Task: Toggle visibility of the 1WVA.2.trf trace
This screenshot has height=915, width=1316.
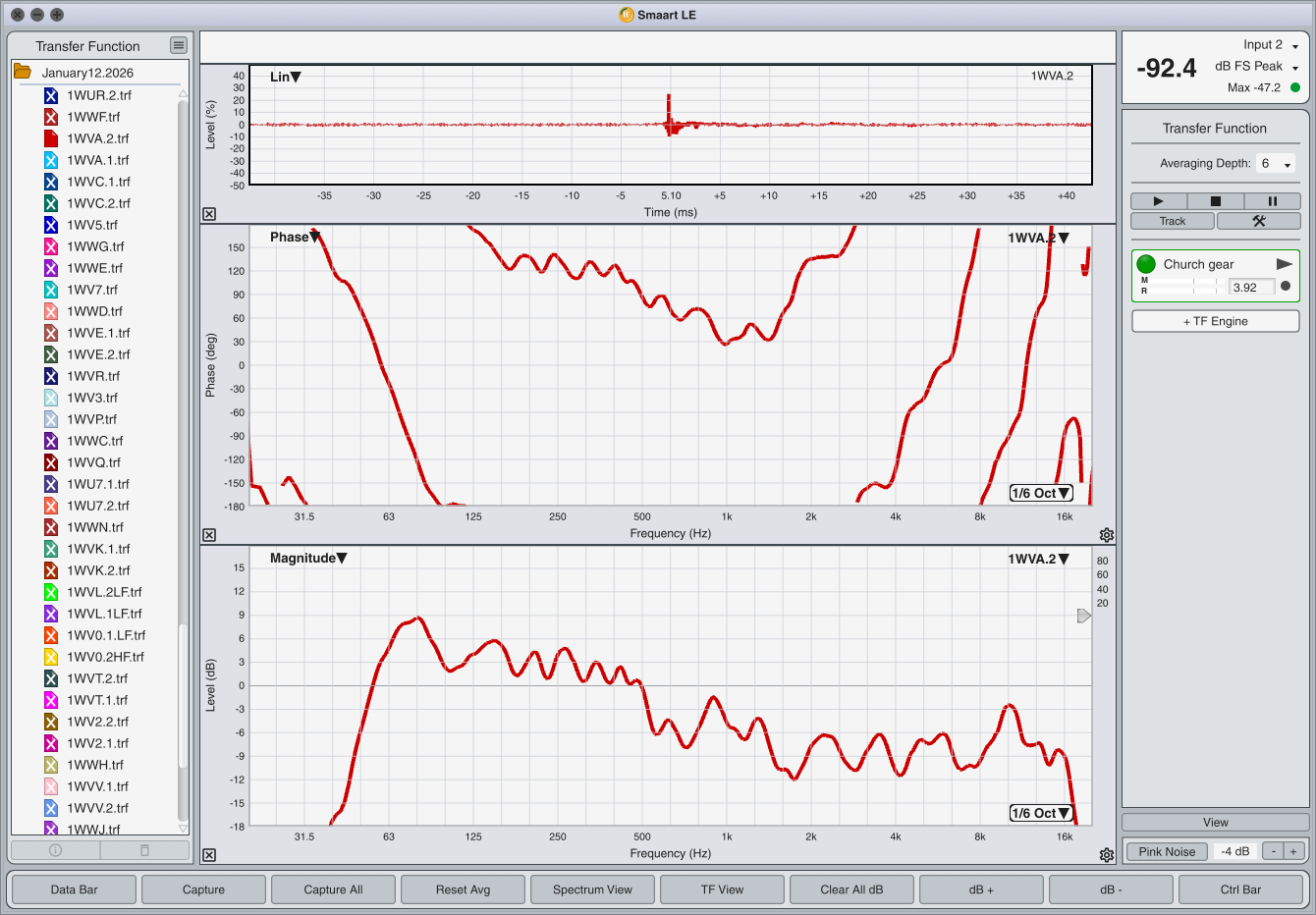Action: tap(51, 138)
